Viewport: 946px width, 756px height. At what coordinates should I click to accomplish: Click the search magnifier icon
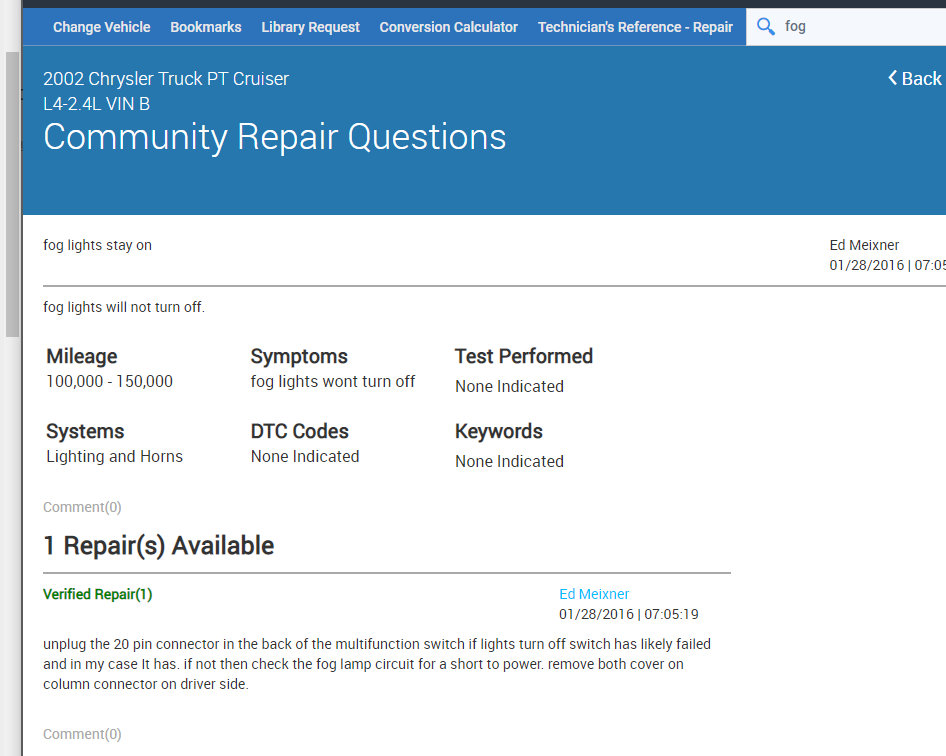click(766, 27)
